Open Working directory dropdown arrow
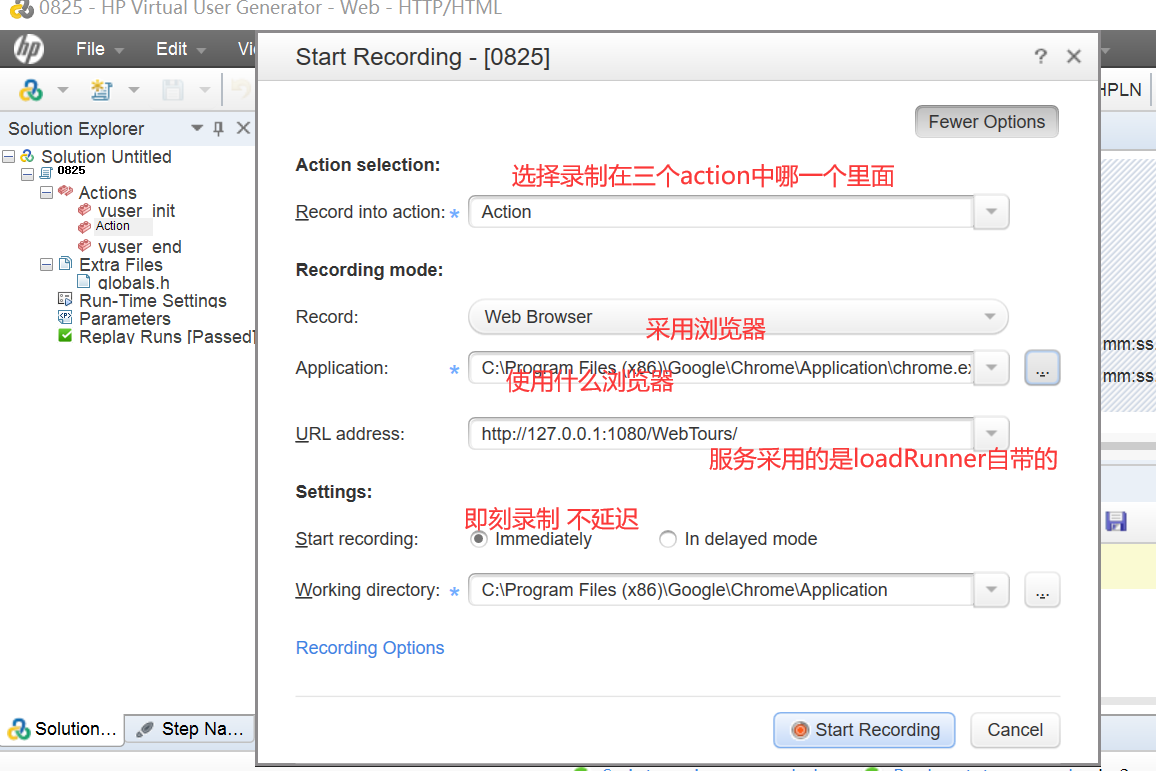The height and width of the screenshot is (771, 1156). (x=992, y=590)
